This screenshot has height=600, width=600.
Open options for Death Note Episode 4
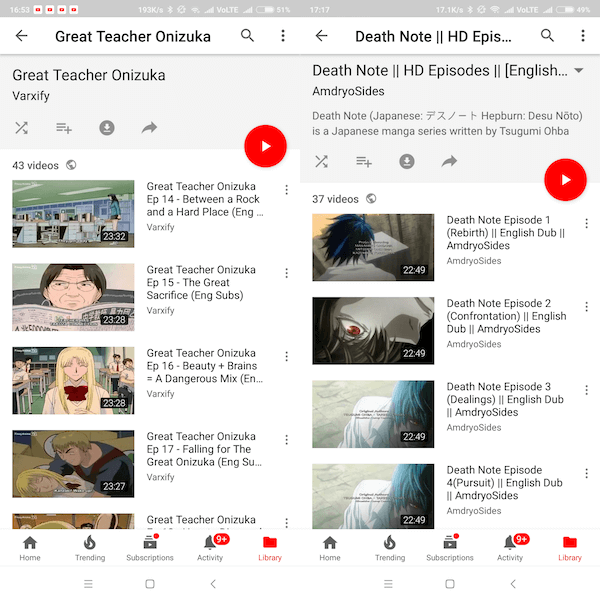pos(586,474)
